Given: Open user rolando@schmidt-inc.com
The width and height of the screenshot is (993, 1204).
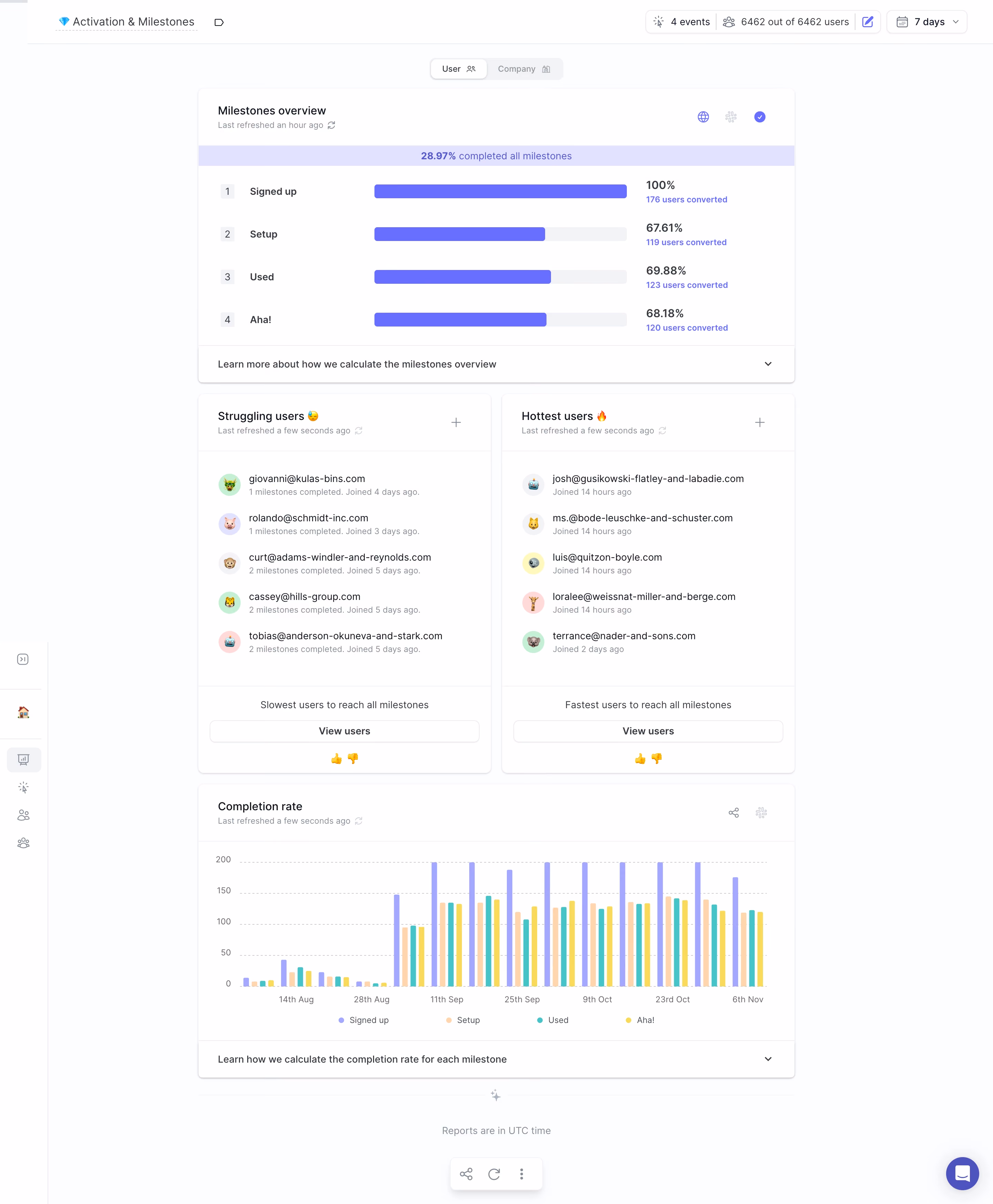Looking at the screenshot, I should pos(308,518).
